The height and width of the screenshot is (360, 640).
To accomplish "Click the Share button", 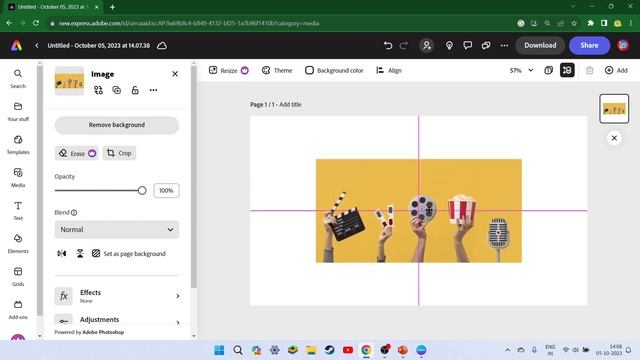I will tap(589, 45).
